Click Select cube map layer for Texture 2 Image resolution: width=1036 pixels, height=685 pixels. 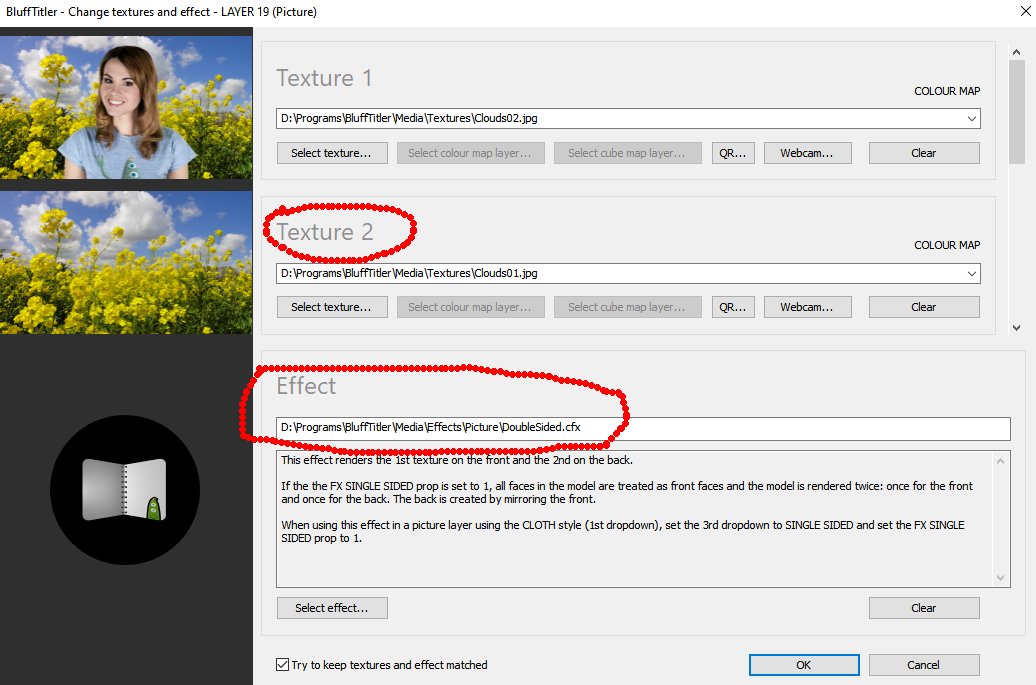(x=628, y=306)
